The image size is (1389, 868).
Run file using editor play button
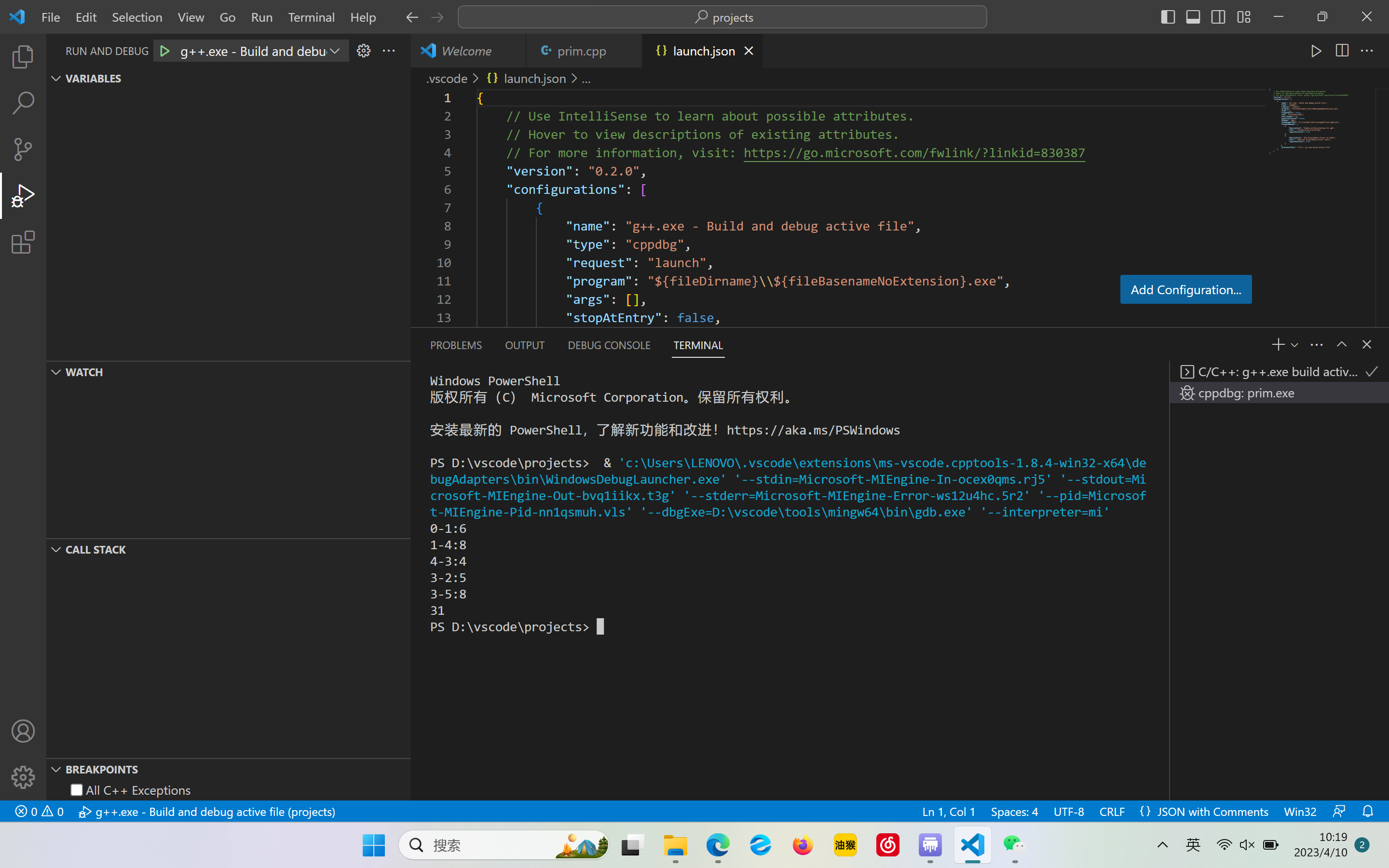click(1316, 51)
